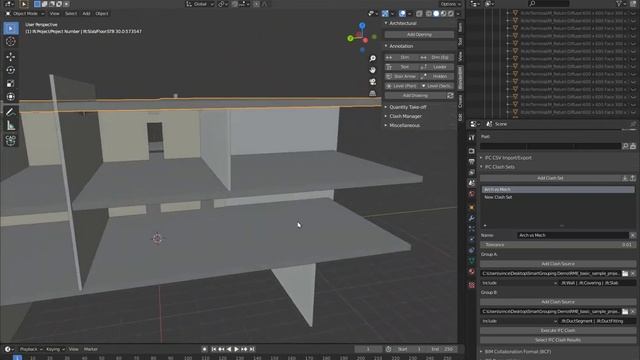Viewport: 640px width, 360px height.
Task: Toggle snapping magnet in header
Action: pyautogui.click(x=235, y=4)
